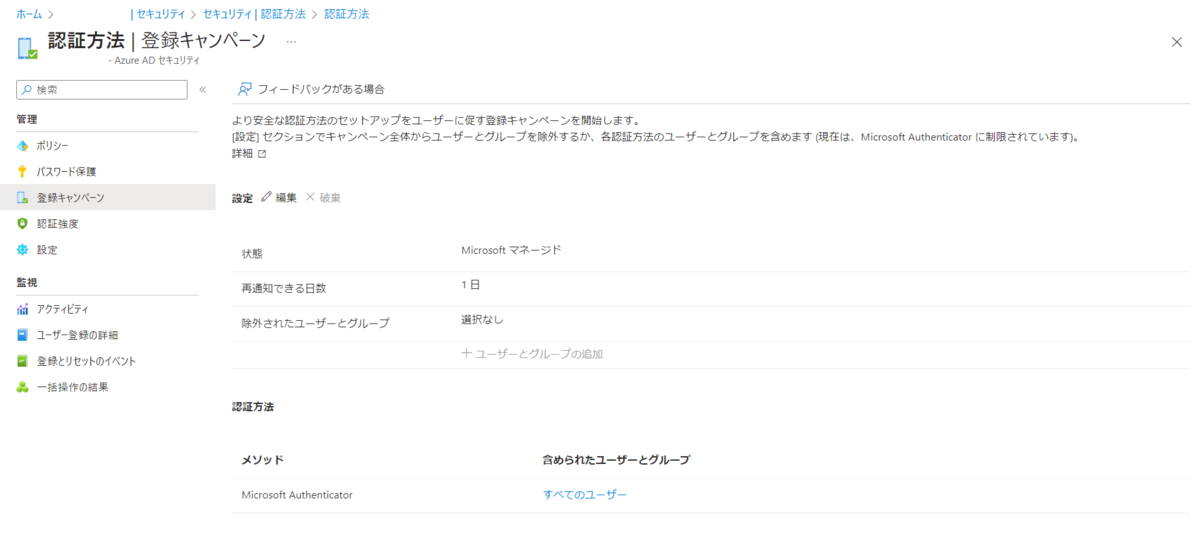Click the ユーザー登録の詳細 icon
The width and height of the screenshot is (1200, 544).
click(x=23, y=335)
